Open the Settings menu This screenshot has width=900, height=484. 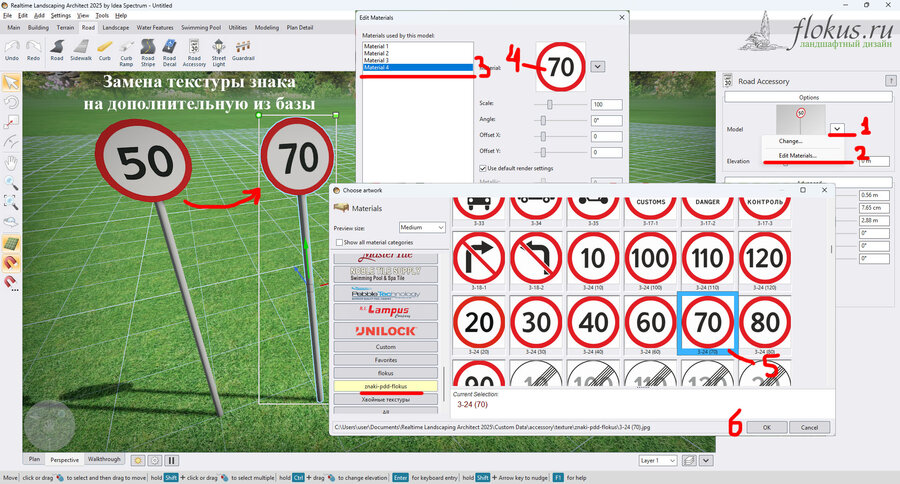point(60,16)
